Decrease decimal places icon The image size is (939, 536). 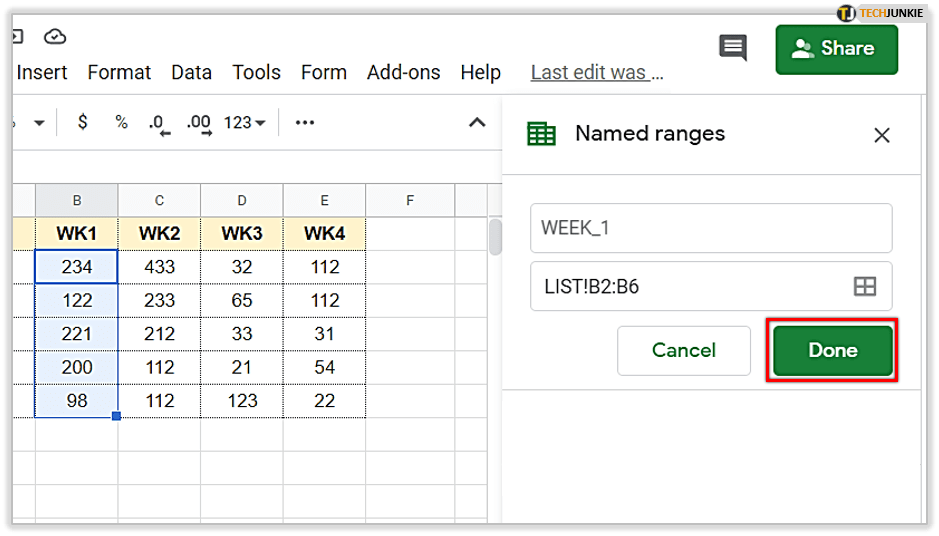click(159, 123)
